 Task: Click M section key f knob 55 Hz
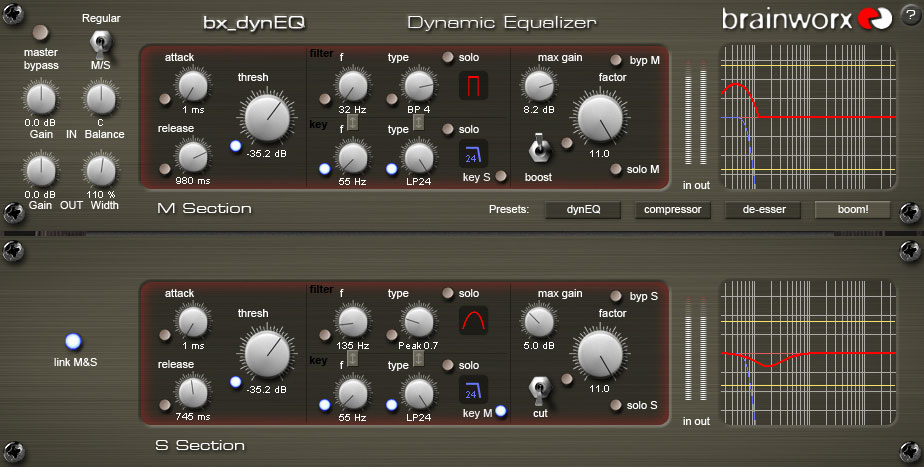352,157
